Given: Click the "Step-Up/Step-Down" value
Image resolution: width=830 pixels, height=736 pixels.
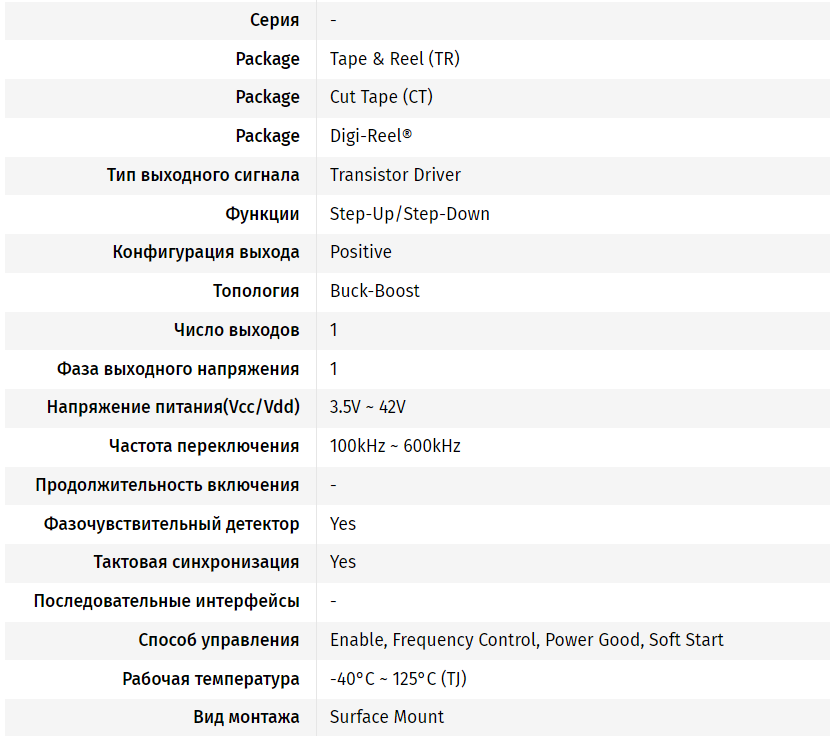Looking at the screenshot, I should 409,214.
